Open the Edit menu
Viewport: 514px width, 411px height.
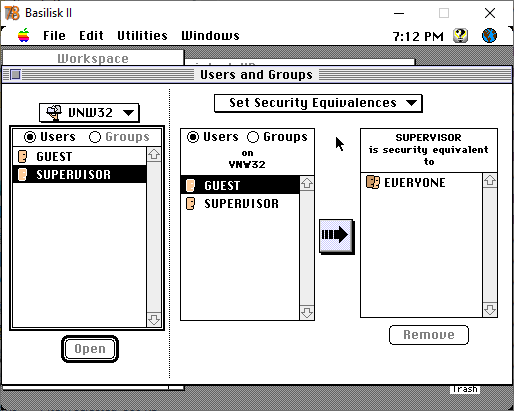point(91,36)
